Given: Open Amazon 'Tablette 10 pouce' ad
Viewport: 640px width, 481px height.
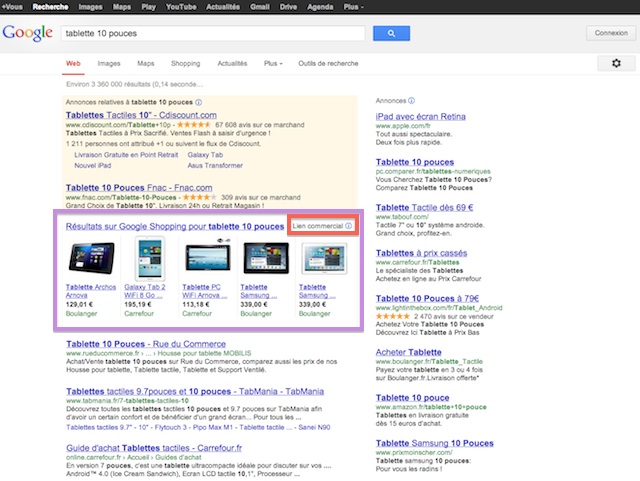Looking at the screenshot, I should (x=412, y=398).
